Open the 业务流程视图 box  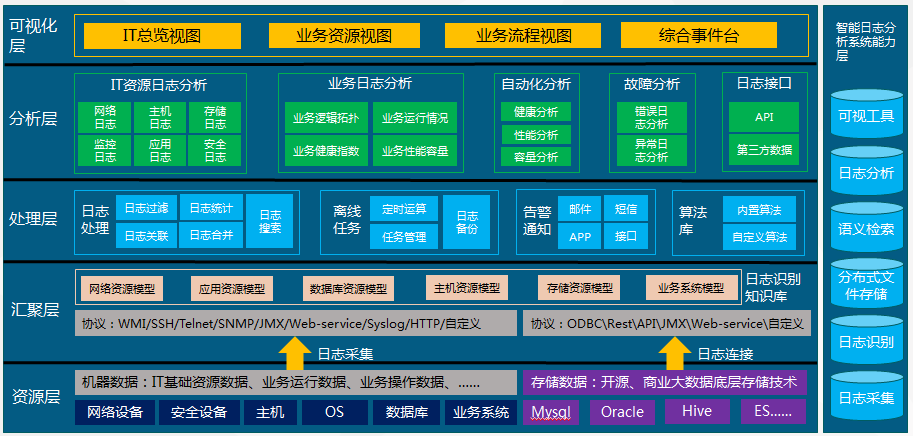click(523, 36)
